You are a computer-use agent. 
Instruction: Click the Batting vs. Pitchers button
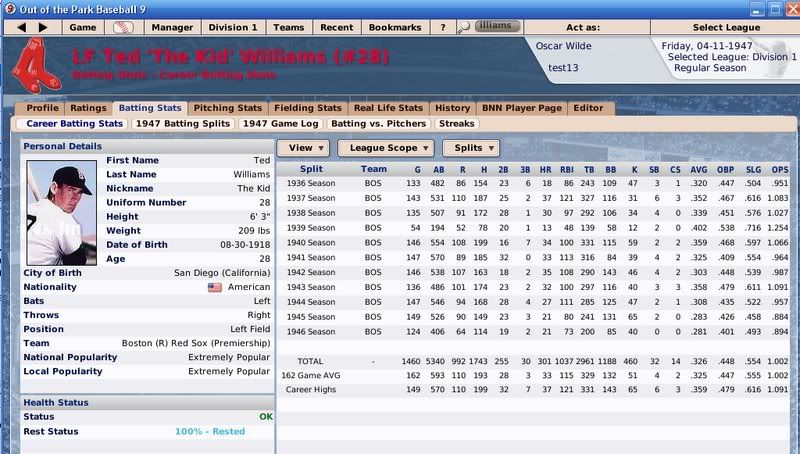coord(378,124)
